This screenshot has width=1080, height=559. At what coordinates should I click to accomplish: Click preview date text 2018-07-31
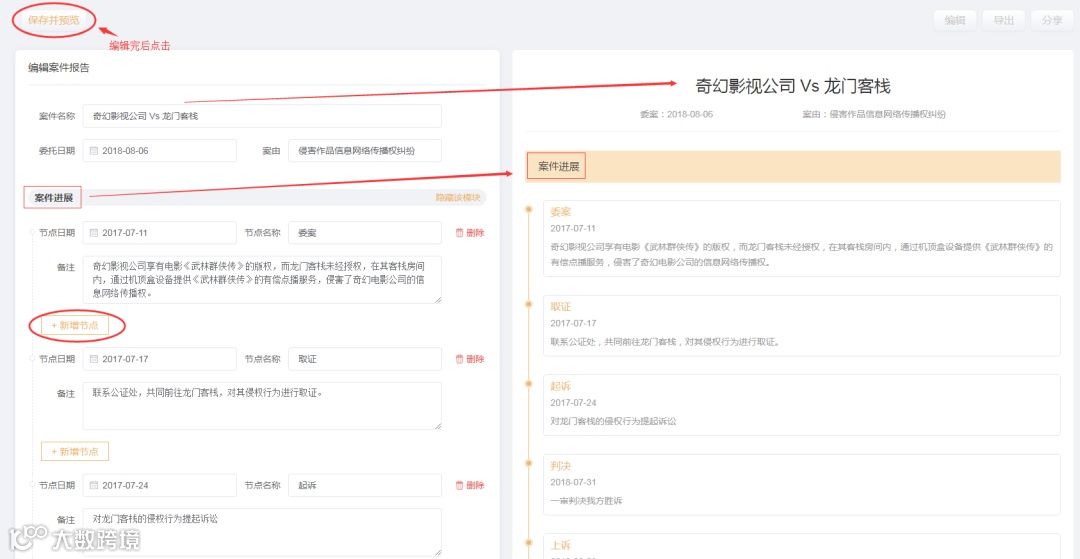[573, 482]
